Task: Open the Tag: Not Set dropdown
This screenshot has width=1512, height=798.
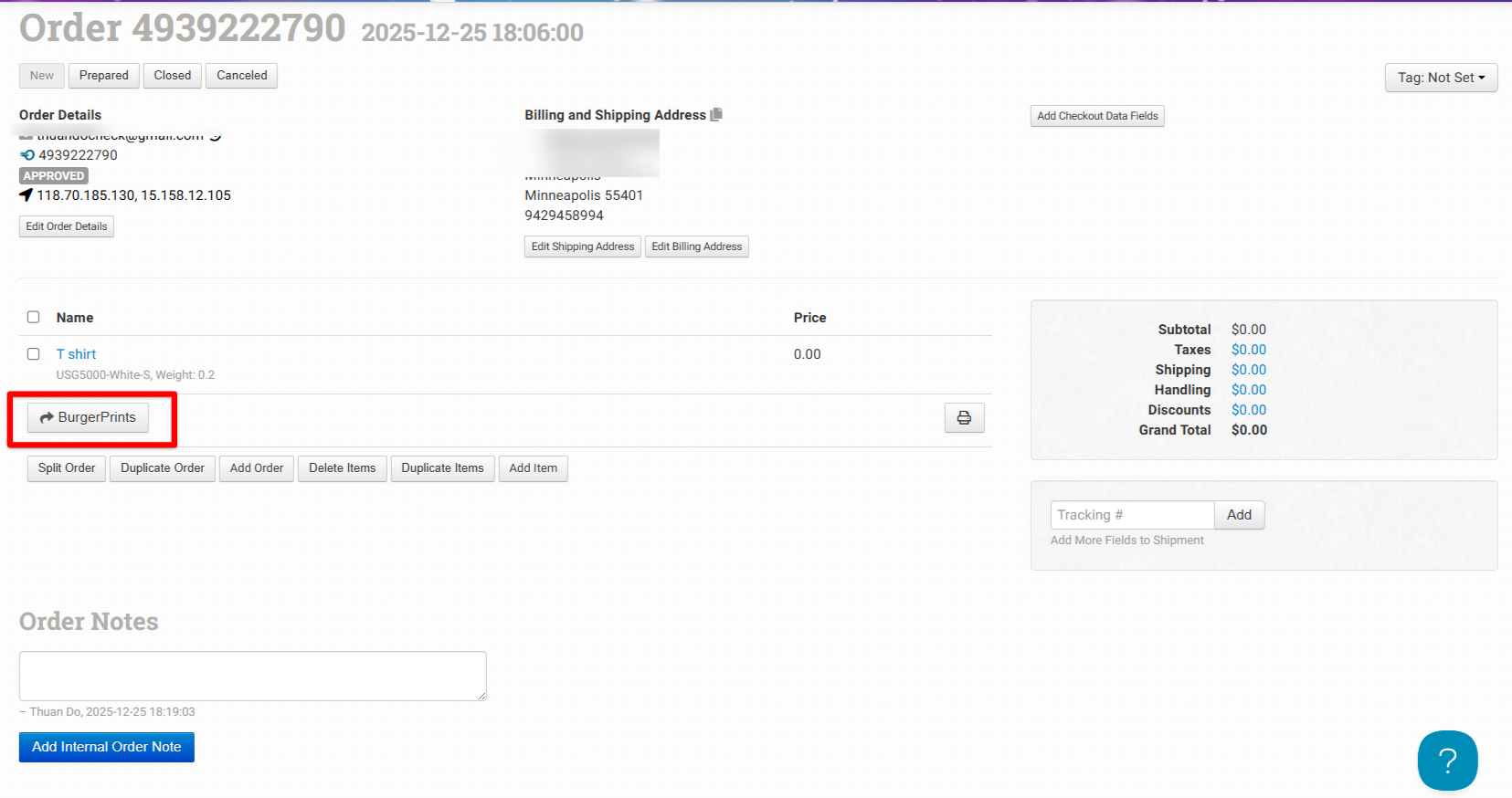Action: coord(1441,78)
